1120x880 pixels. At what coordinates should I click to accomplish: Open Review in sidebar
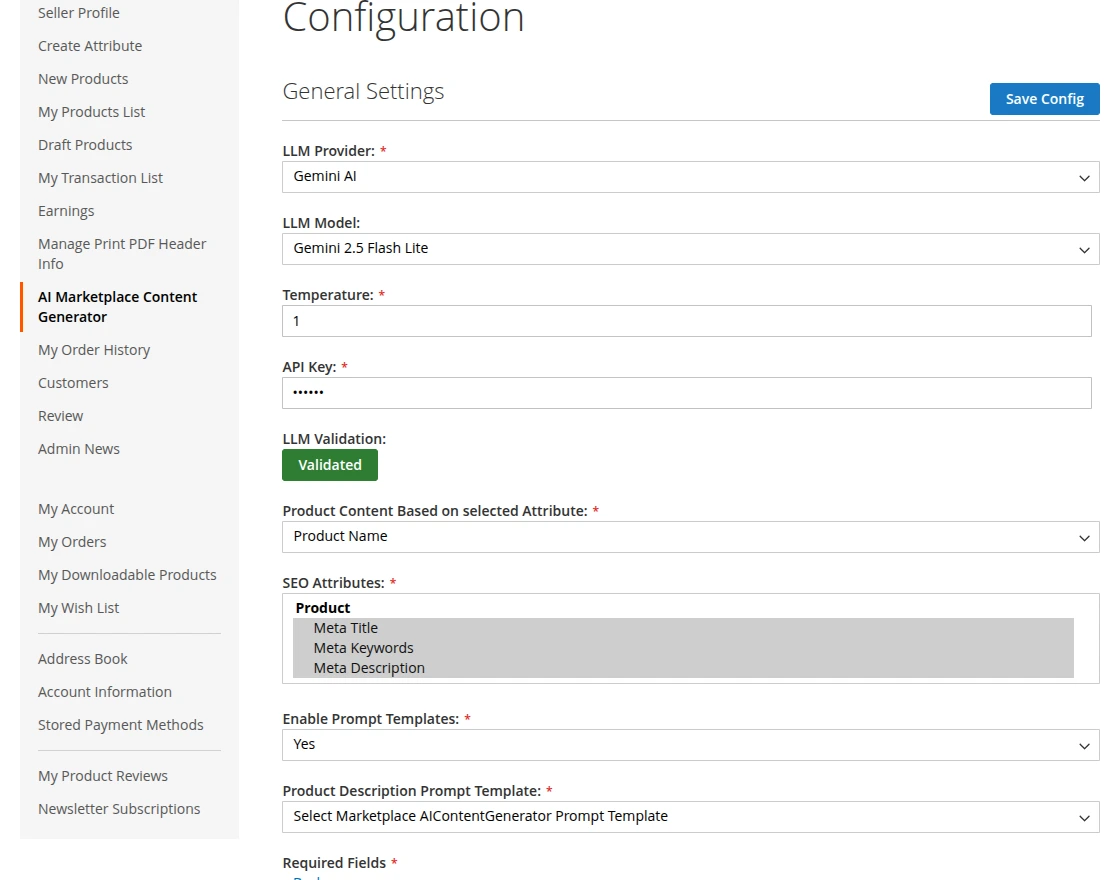tap(60, 416)
